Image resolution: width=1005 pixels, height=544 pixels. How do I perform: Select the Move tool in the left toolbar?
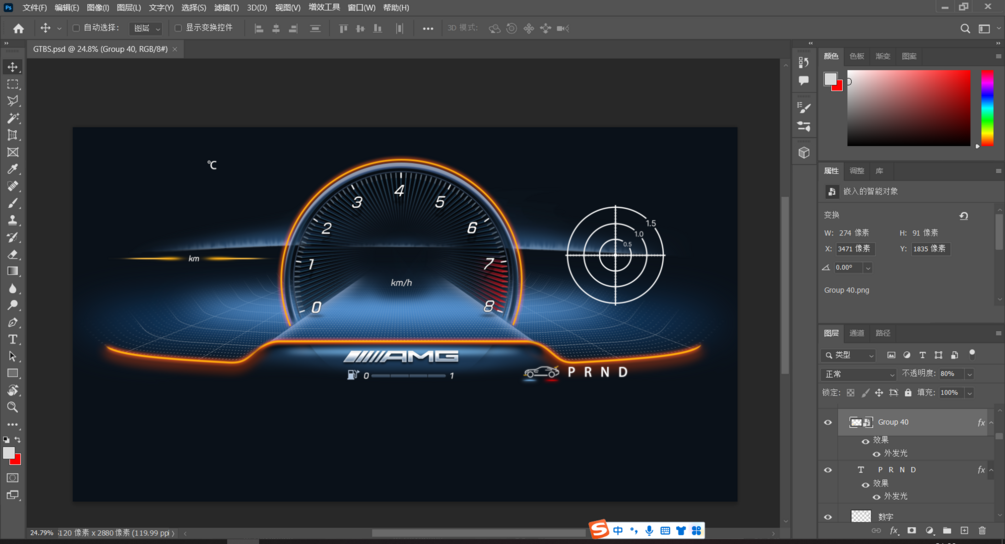click(12, 67)
